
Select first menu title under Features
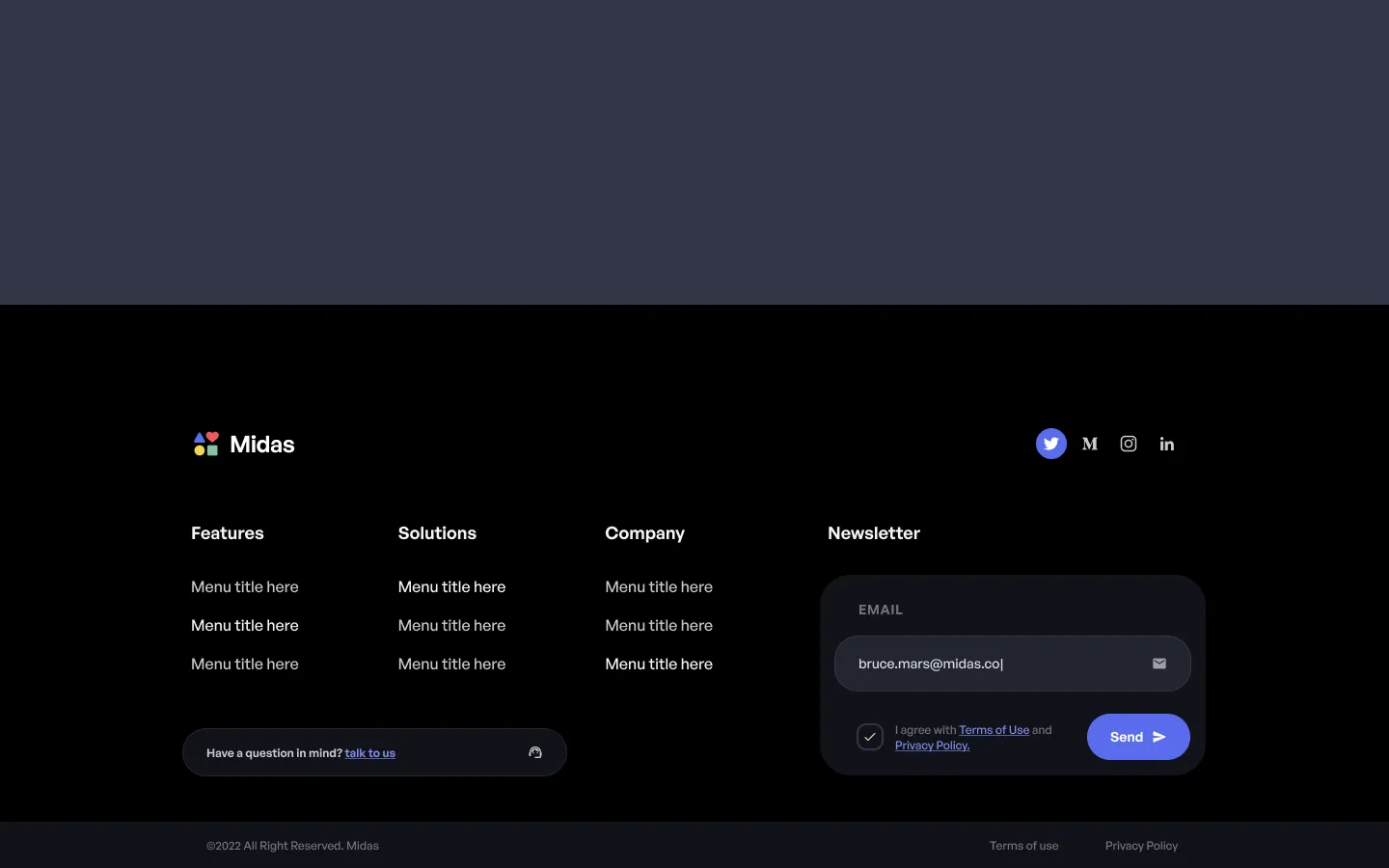pyautogui.click(x=245, y=586)
